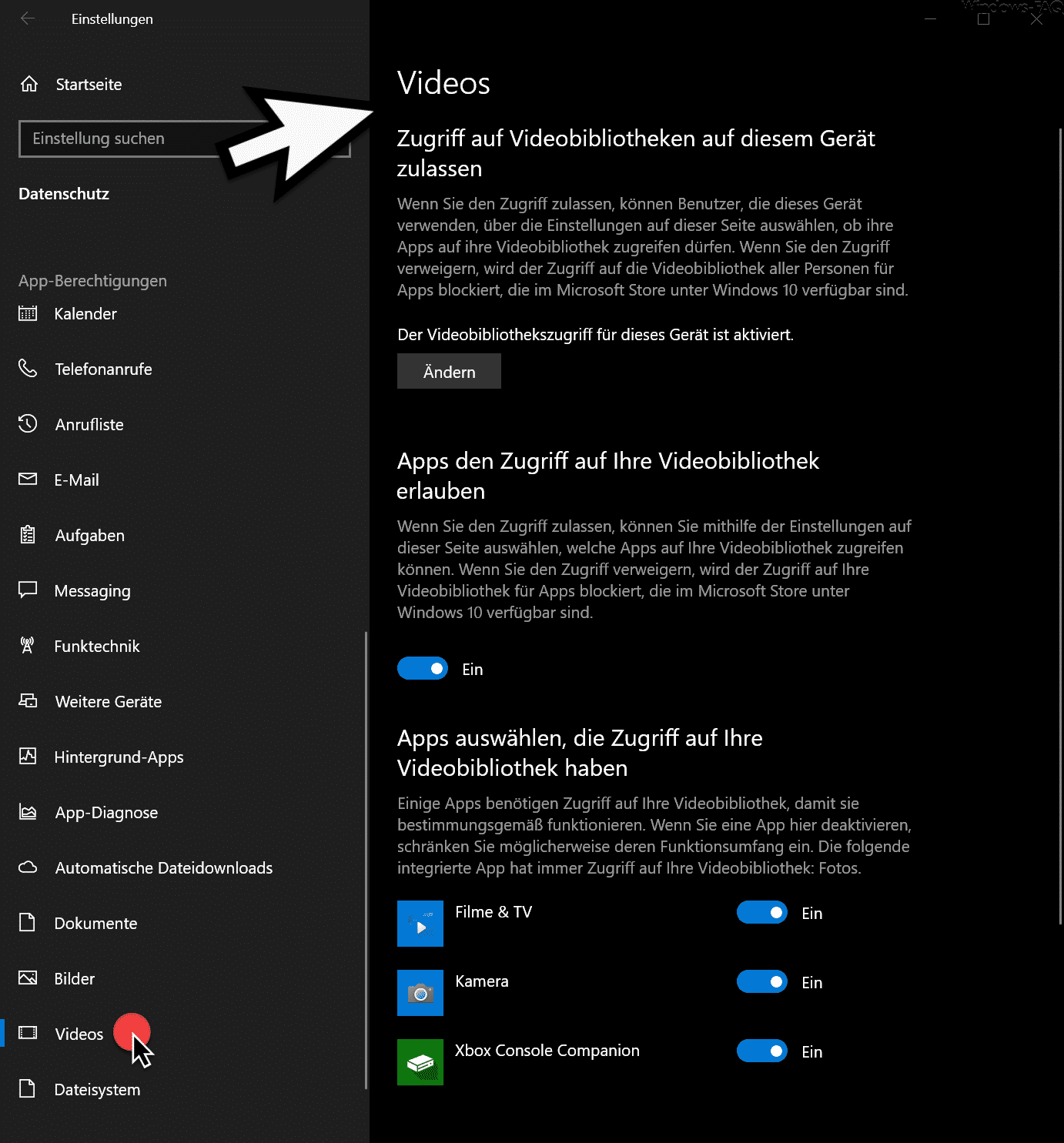1064x1143 pixels.
Task: Click the Filme & TV app icon
Action: pyautogui.click(x=420, y=924)
